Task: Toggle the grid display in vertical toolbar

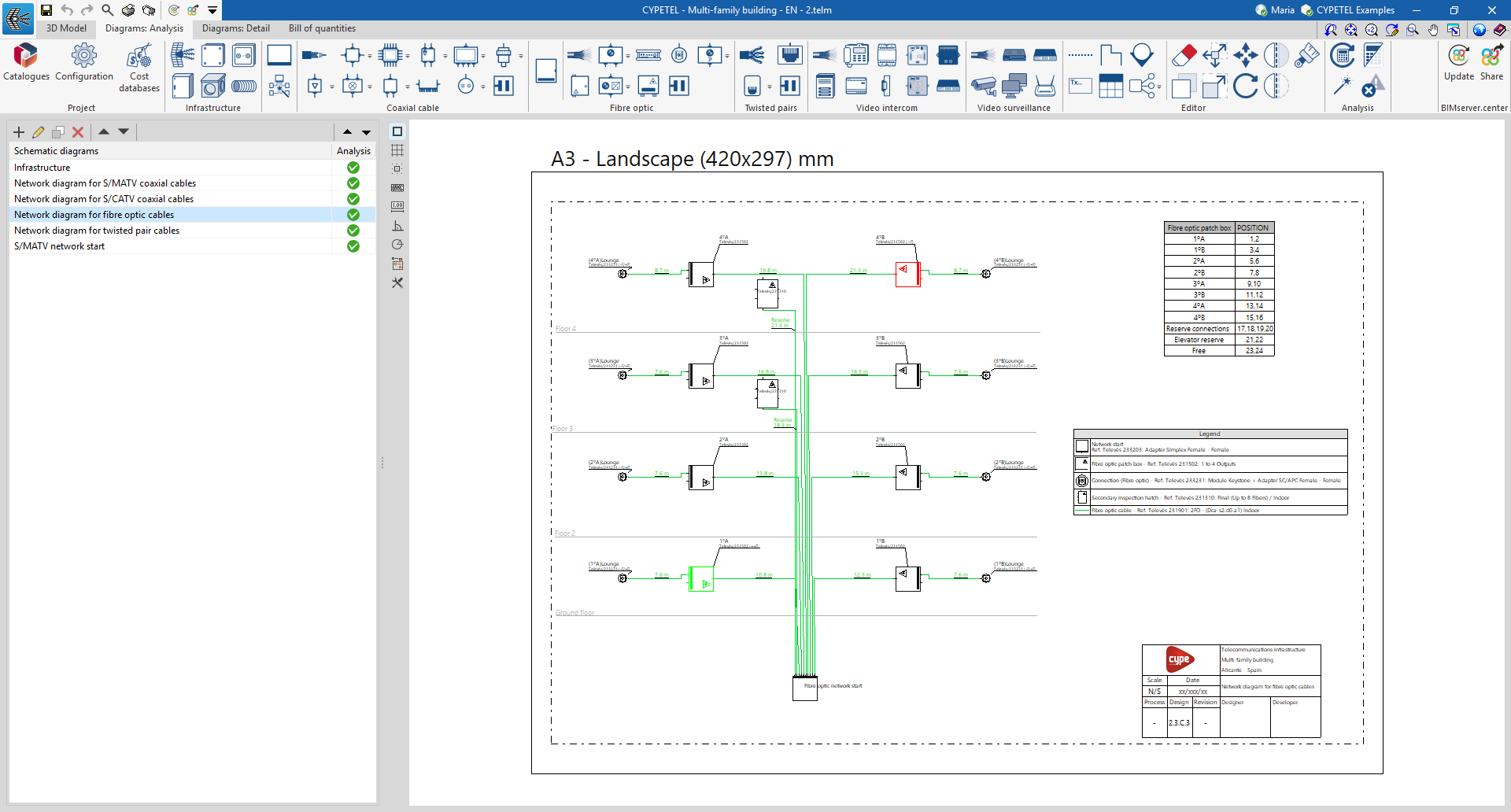Action: [x=397, y=150]
